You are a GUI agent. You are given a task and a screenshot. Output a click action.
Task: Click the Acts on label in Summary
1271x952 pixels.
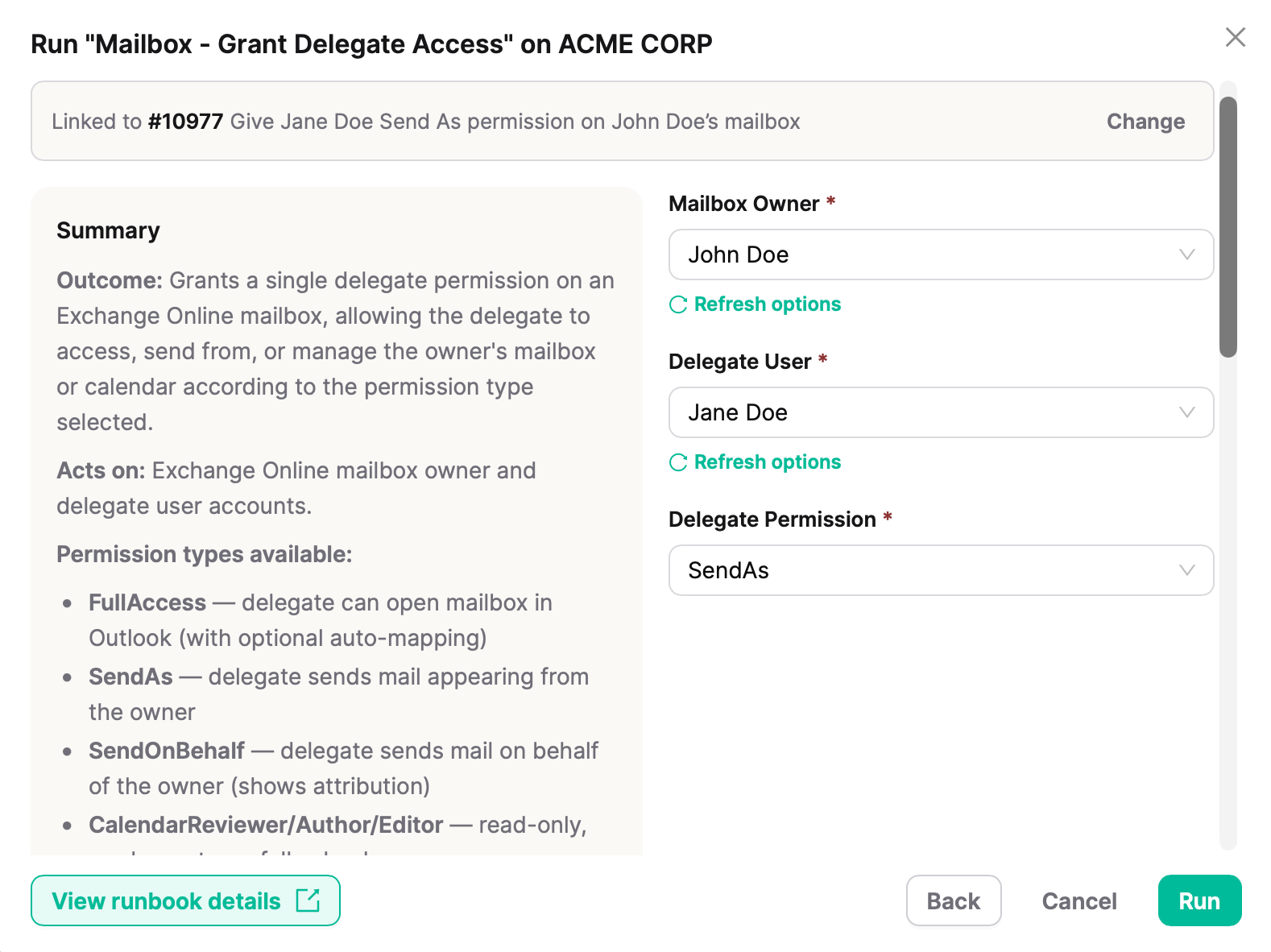pyautogui.click(x=101, y=470)
